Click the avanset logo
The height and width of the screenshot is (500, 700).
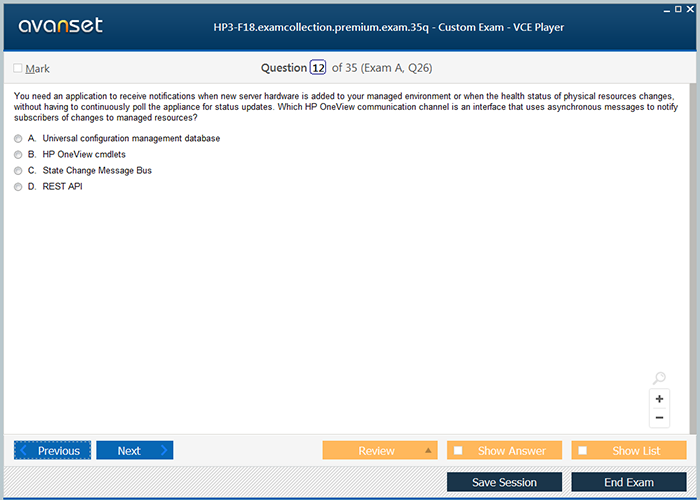point(59,26)
